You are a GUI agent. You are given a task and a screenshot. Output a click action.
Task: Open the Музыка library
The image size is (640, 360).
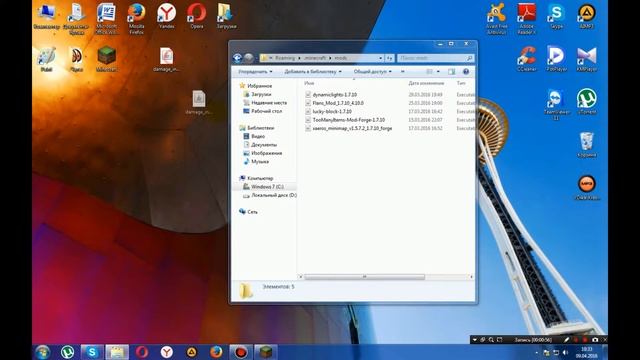point(260,162)
